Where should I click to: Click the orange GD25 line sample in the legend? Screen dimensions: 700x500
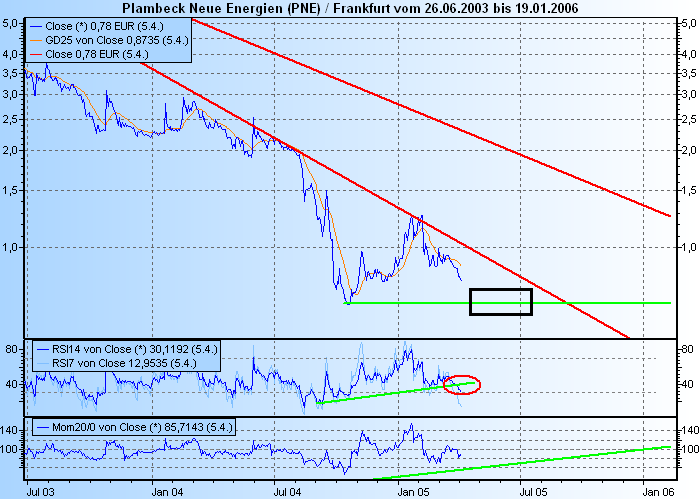[x=35, y=41]
